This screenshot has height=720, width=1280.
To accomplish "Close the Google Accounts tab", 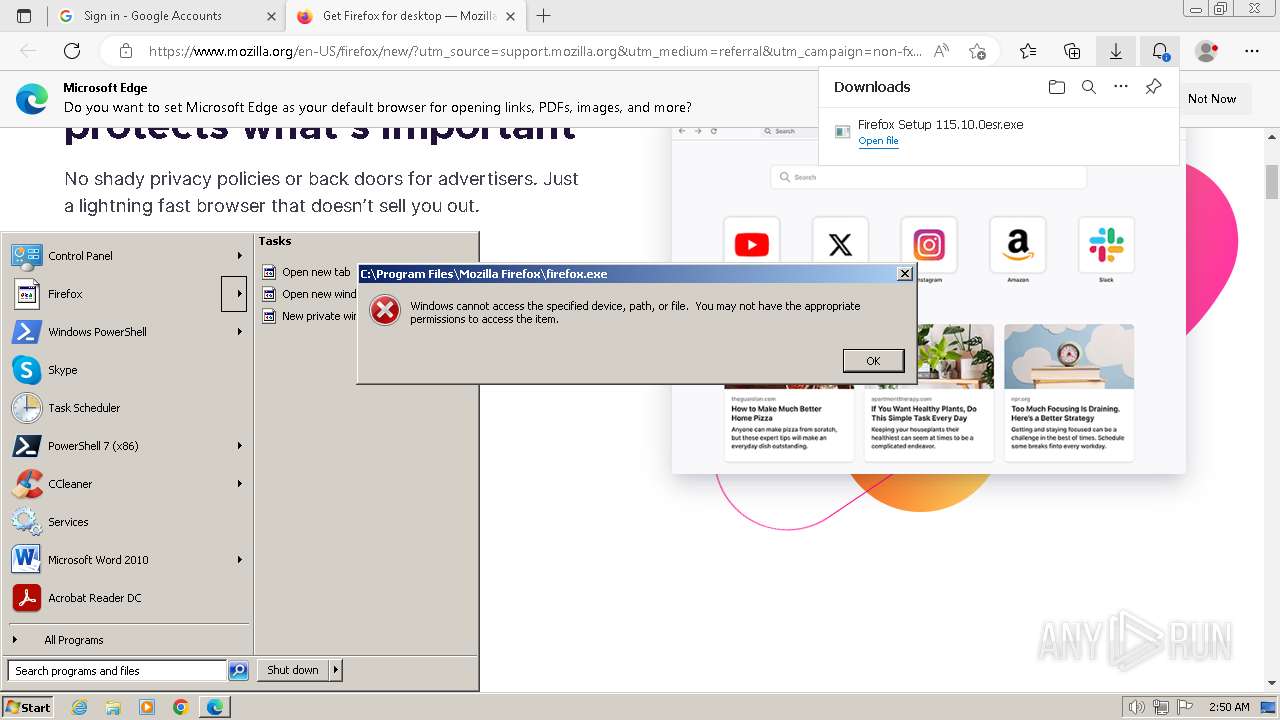I will point(271,16).
